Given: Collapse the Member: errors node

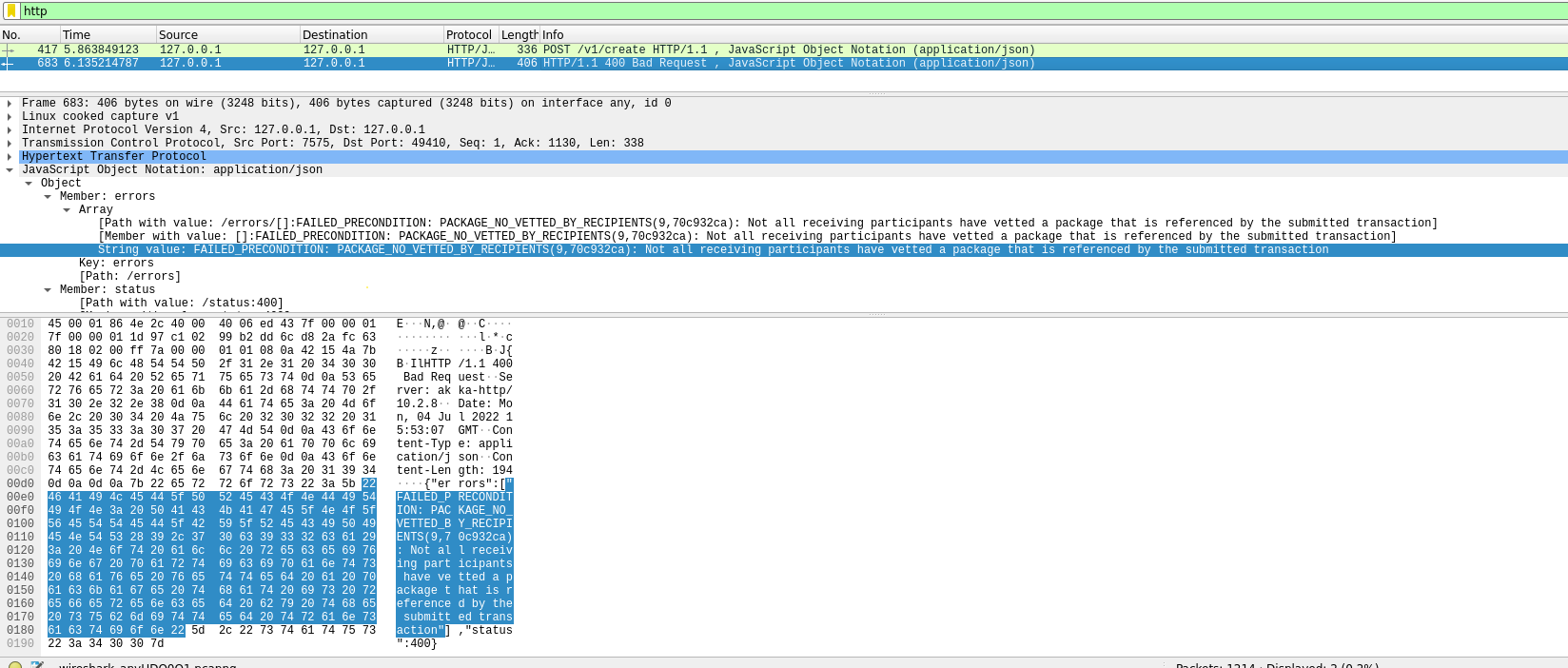Looking at the screenshot, I should pos(48,196).
